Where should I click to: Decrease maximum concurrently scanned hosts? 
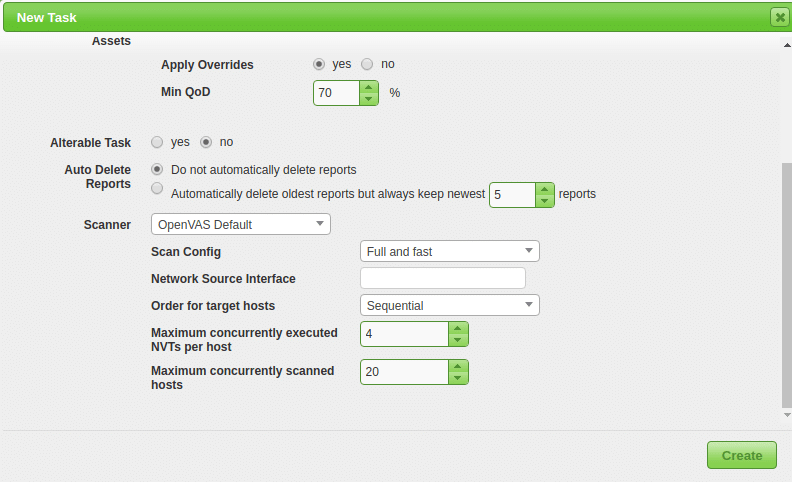coord(457,377)
